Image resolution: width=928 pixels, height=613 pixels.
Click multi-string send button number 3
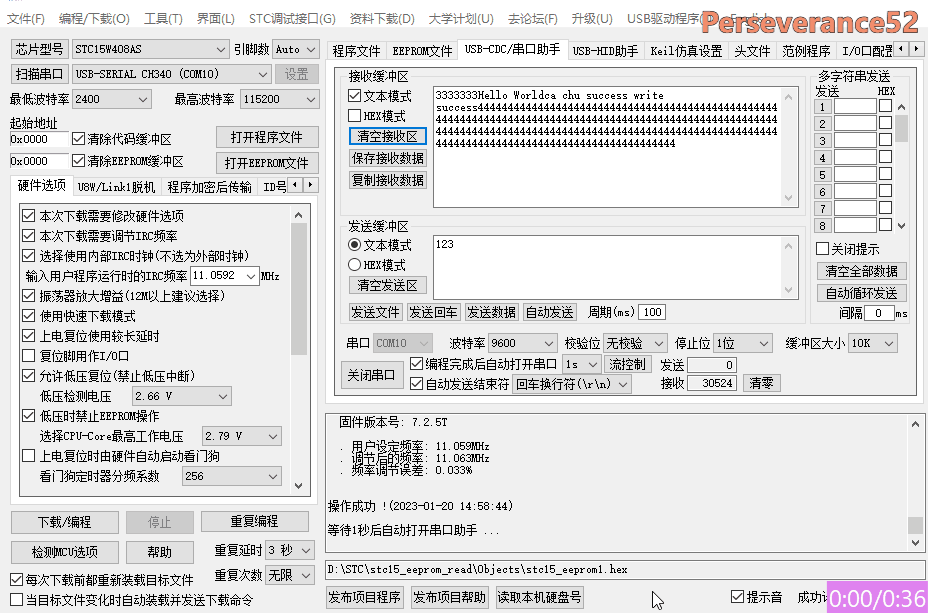point(822,141)
